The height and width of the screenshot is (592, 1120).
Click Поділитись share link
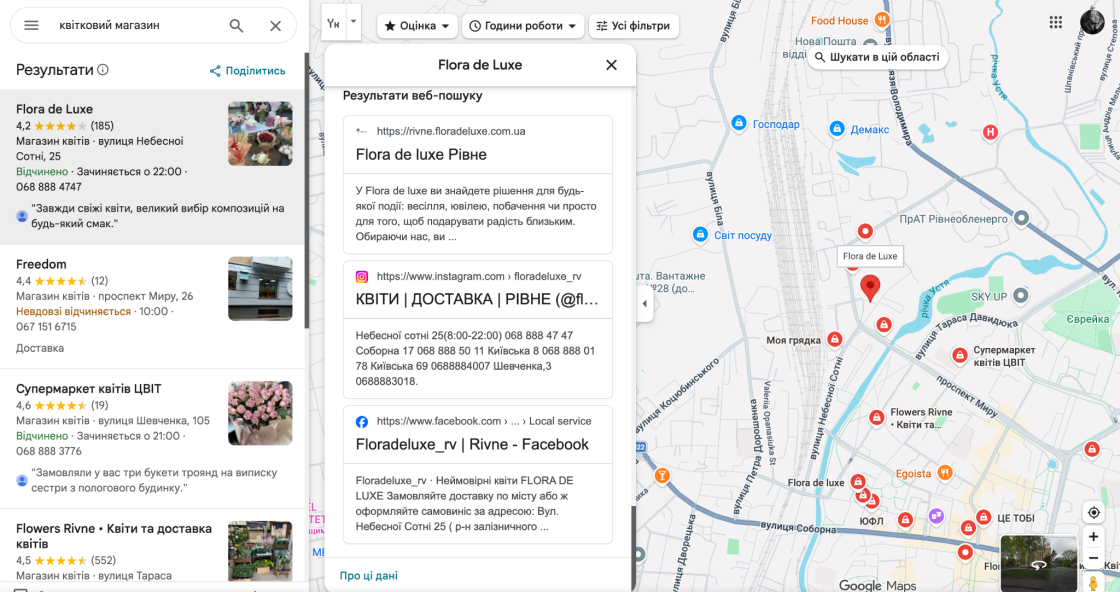[x=247, y=71]
